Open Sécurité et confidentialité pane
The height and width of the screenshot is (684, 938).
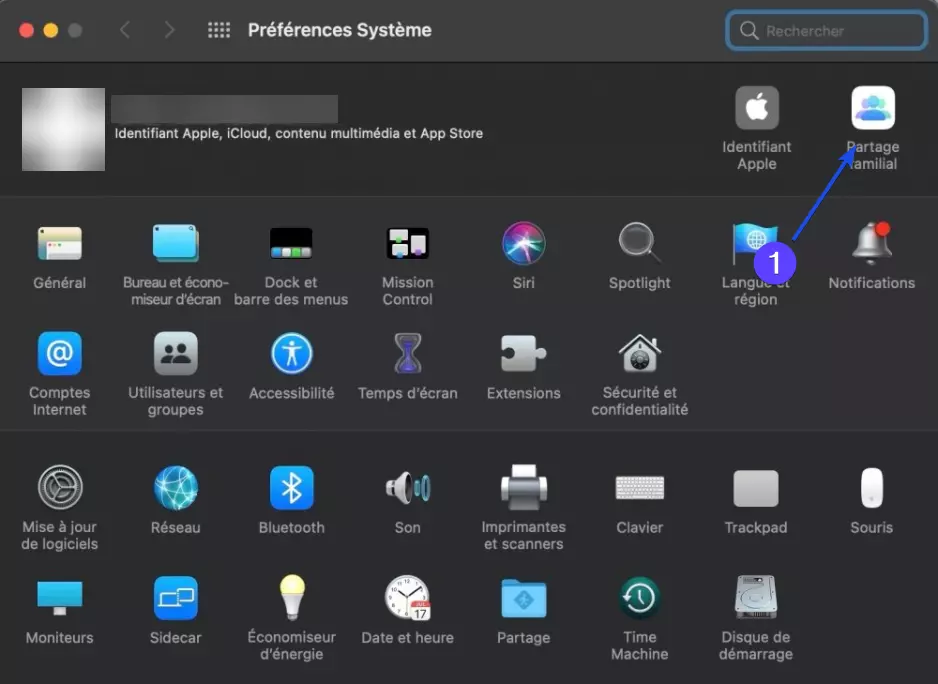tap(639, 355)
